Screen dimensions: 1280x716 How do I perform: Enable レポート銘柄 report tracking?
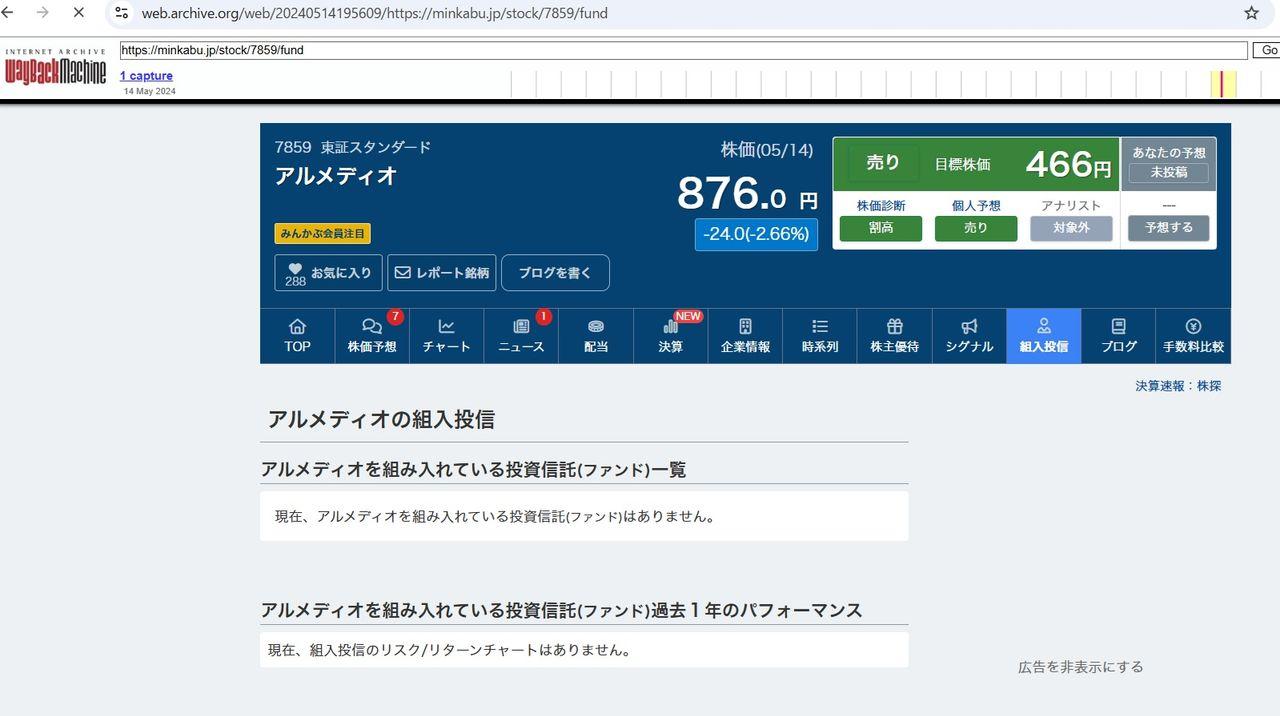click(x=442, y=272)
